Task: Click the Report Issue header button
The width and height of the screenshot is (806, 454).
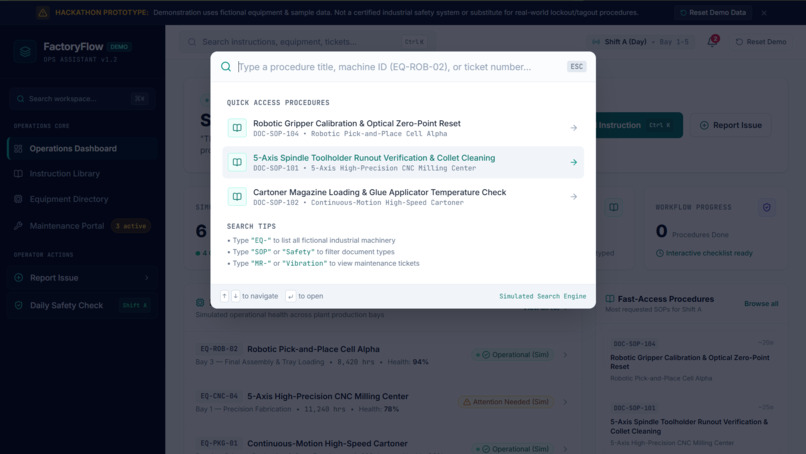Action: click(730, 125)
